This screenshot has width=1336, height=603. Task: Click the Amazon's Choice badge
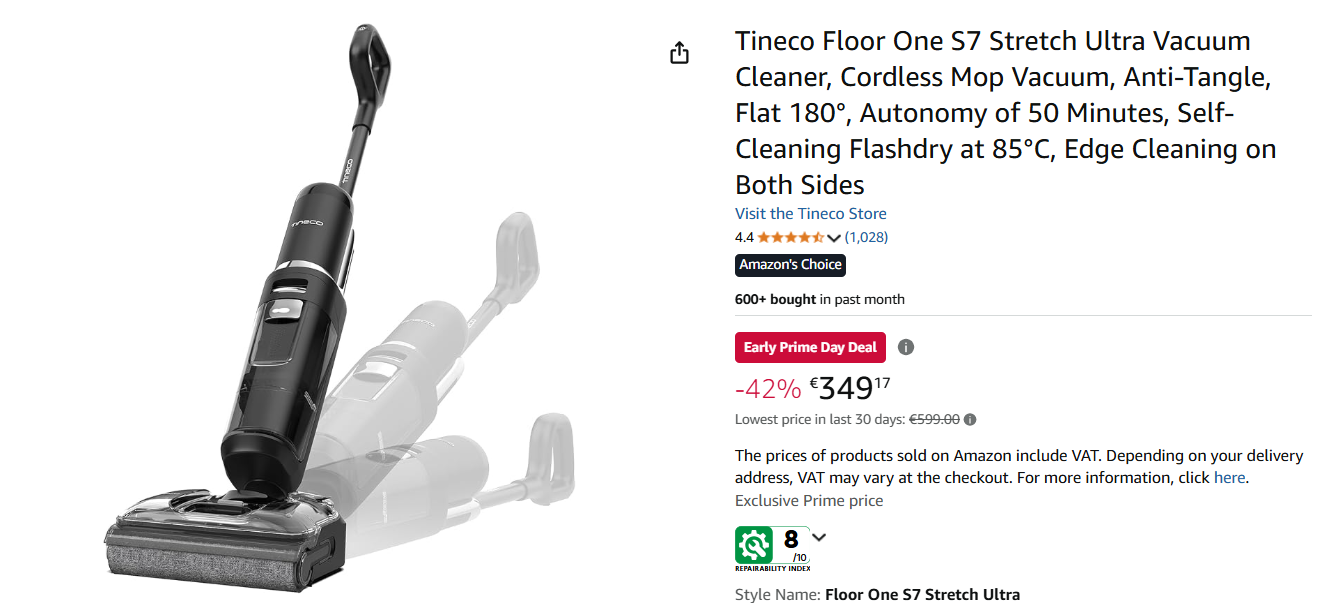[790, 265]
